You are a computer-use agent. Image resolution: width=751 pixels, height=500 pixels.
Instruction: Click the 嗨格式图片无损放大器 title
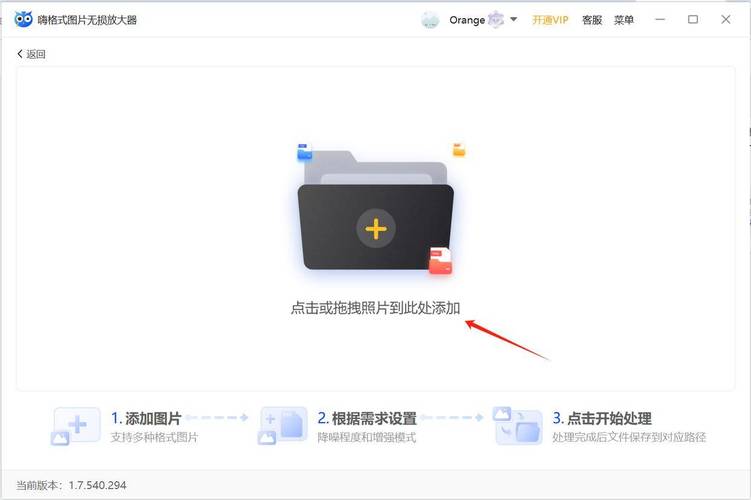click(x=87, y=20)
